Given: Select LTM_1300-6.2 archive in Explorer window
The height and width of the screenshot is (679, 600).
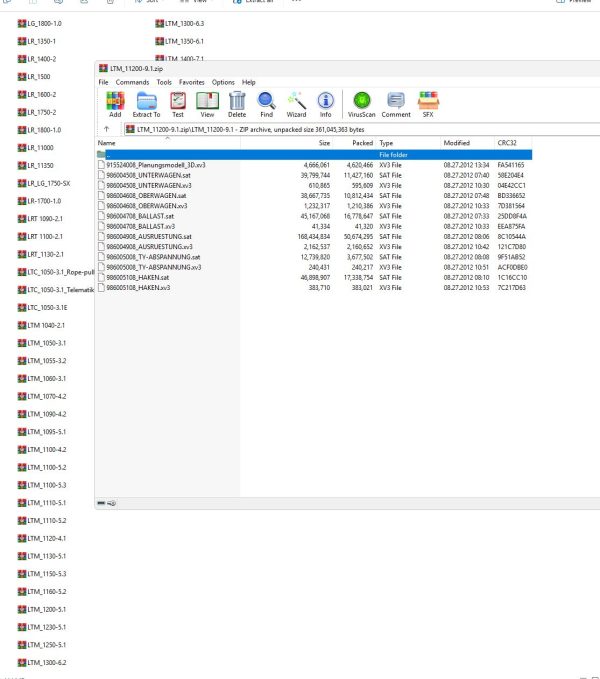Looking at the screenshot, I should click(x=42, y=663).
